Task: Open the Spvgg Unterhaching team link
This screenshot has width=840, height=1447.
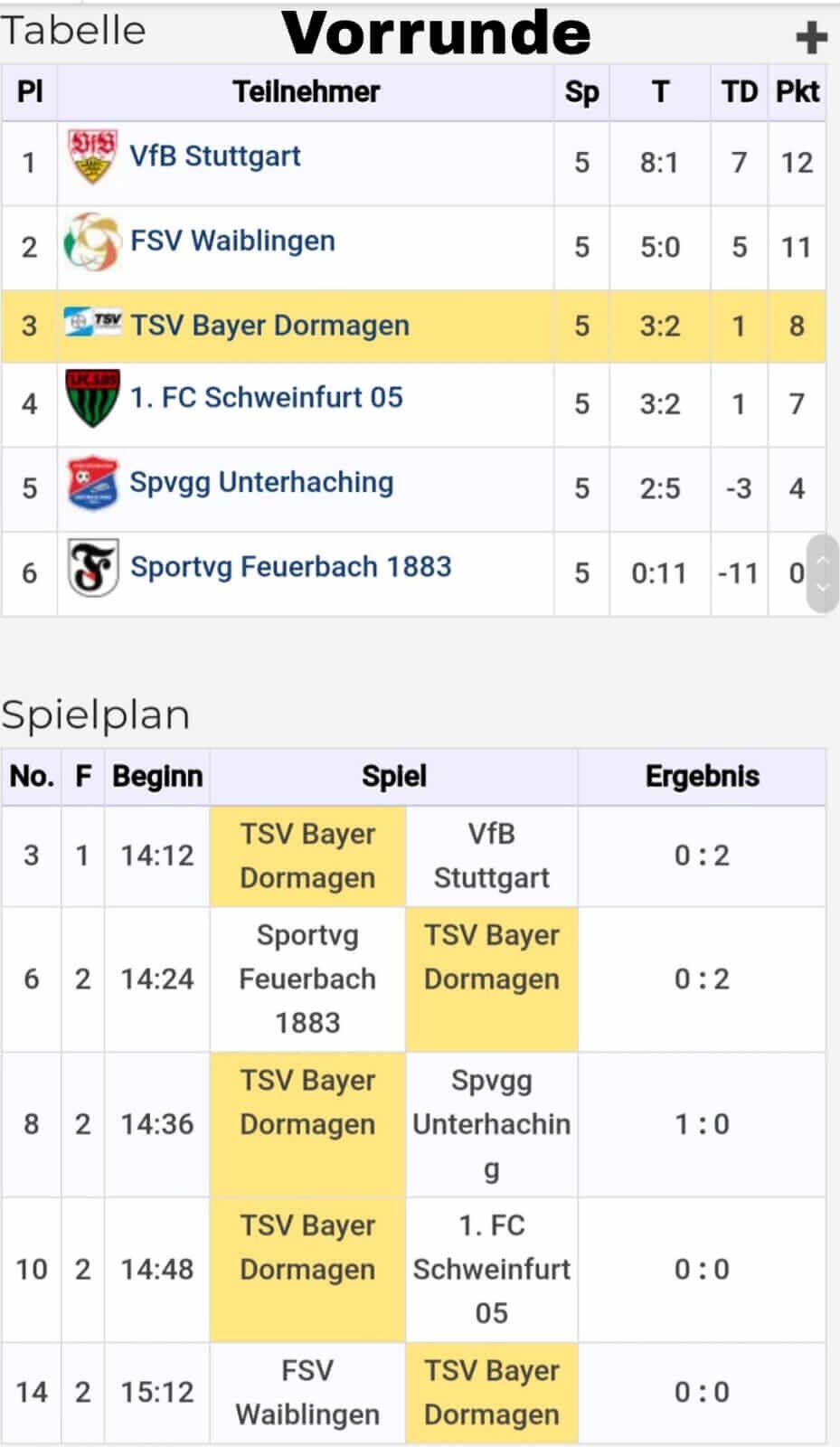Action: pyautogui.click(x=261, y=482)
